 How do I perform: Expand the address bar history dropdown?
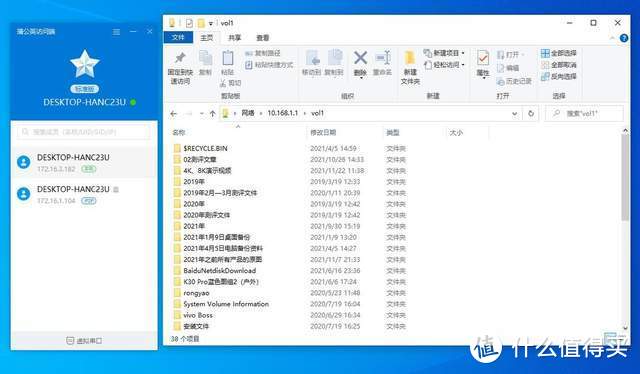pyautogui.click(x=514, y=114)
